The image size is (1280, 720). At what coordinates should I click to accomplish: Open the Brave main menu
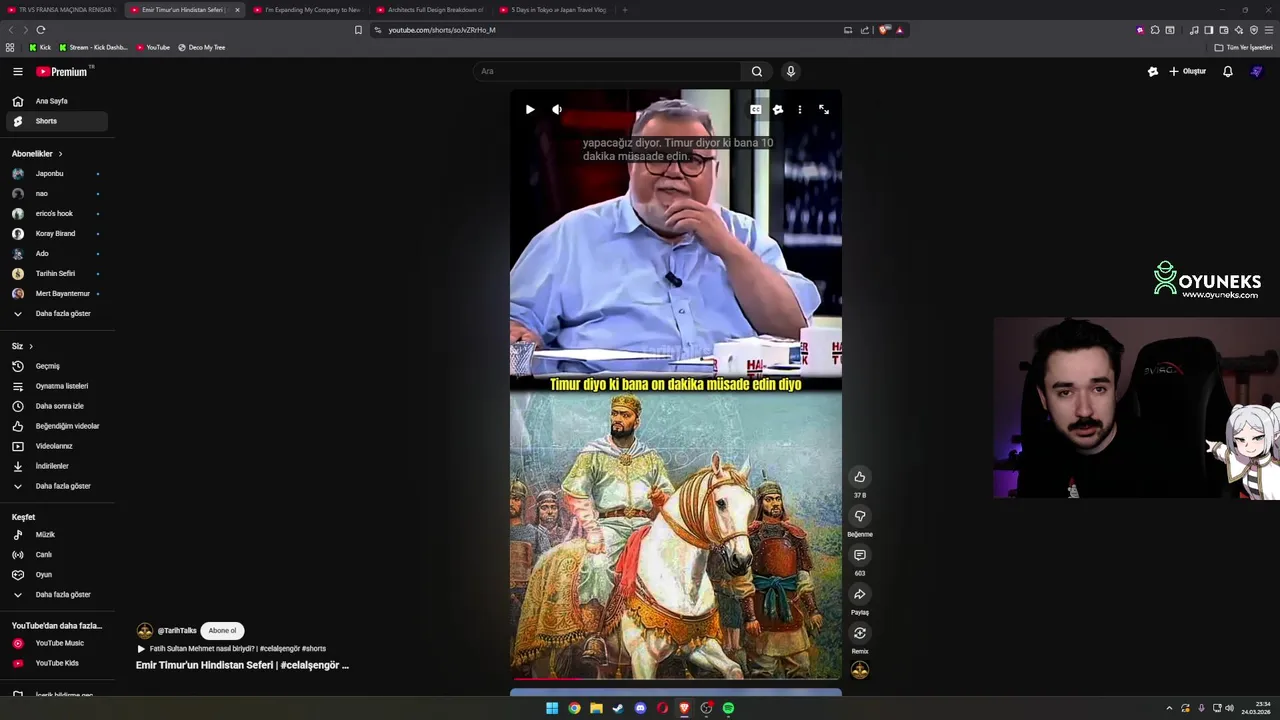[x=1269, y=30]
